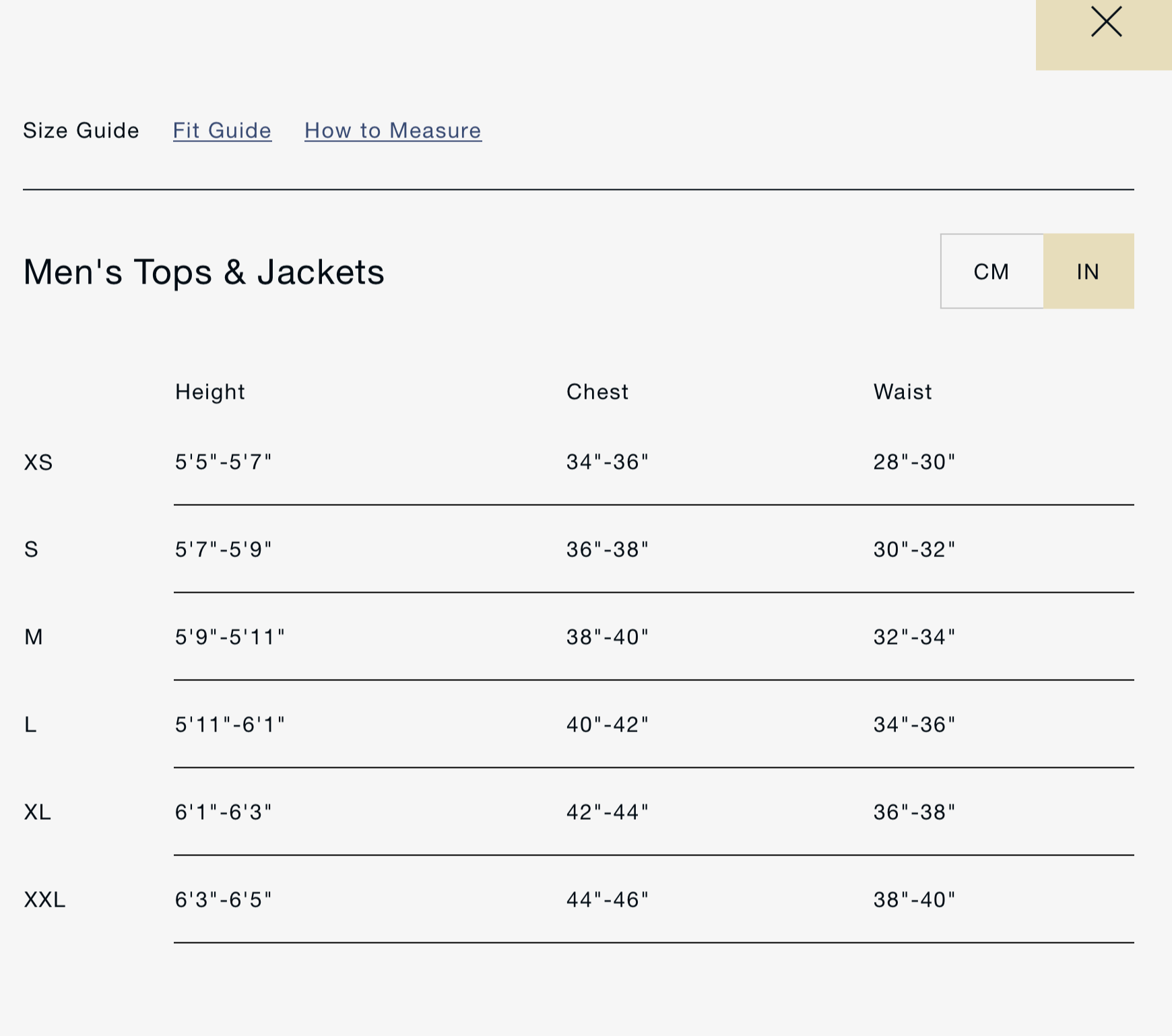Click the M size row label

pyautogui.click(x=34, y=637)
